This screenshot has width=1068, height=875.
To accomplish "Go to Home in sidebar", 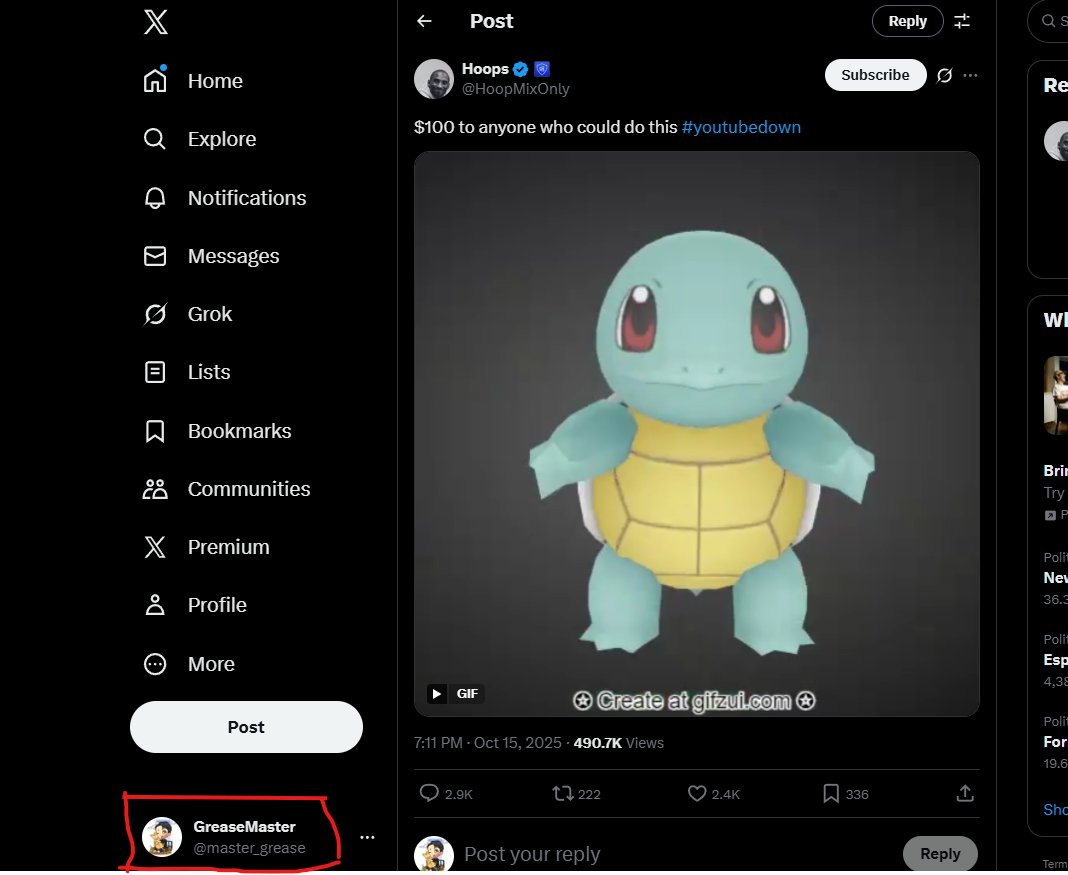I will pos(193,81).
